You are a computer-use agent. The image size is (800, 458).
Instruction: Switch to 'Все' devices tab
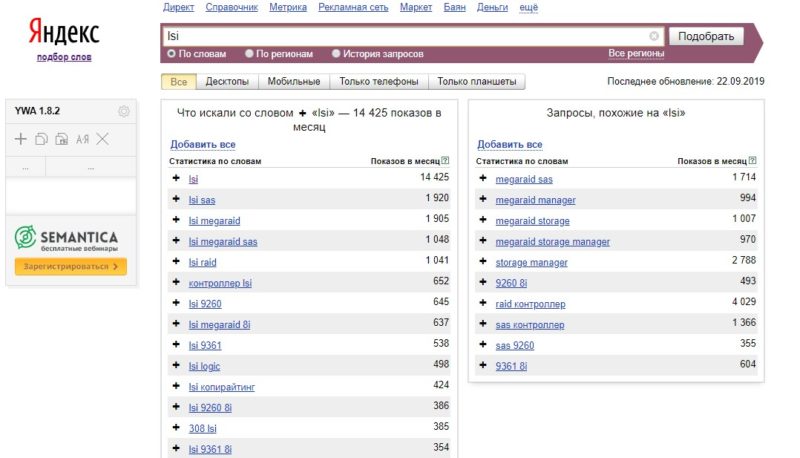click(x=179, y=82)
